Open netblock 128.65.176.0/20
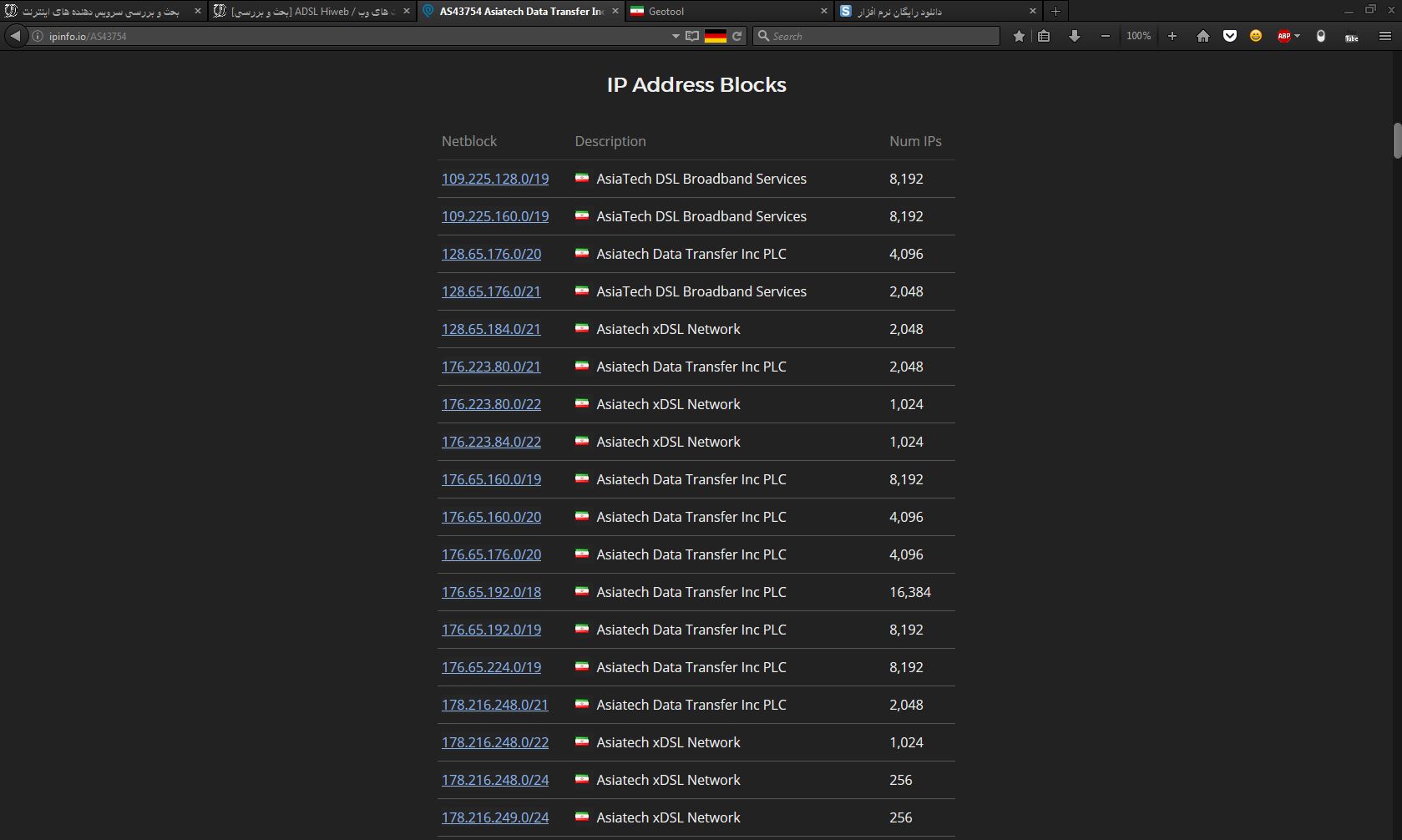Image resolution: width=1402 pixels, height=840 pixels. pyautogui.click(x=491, y=254)
